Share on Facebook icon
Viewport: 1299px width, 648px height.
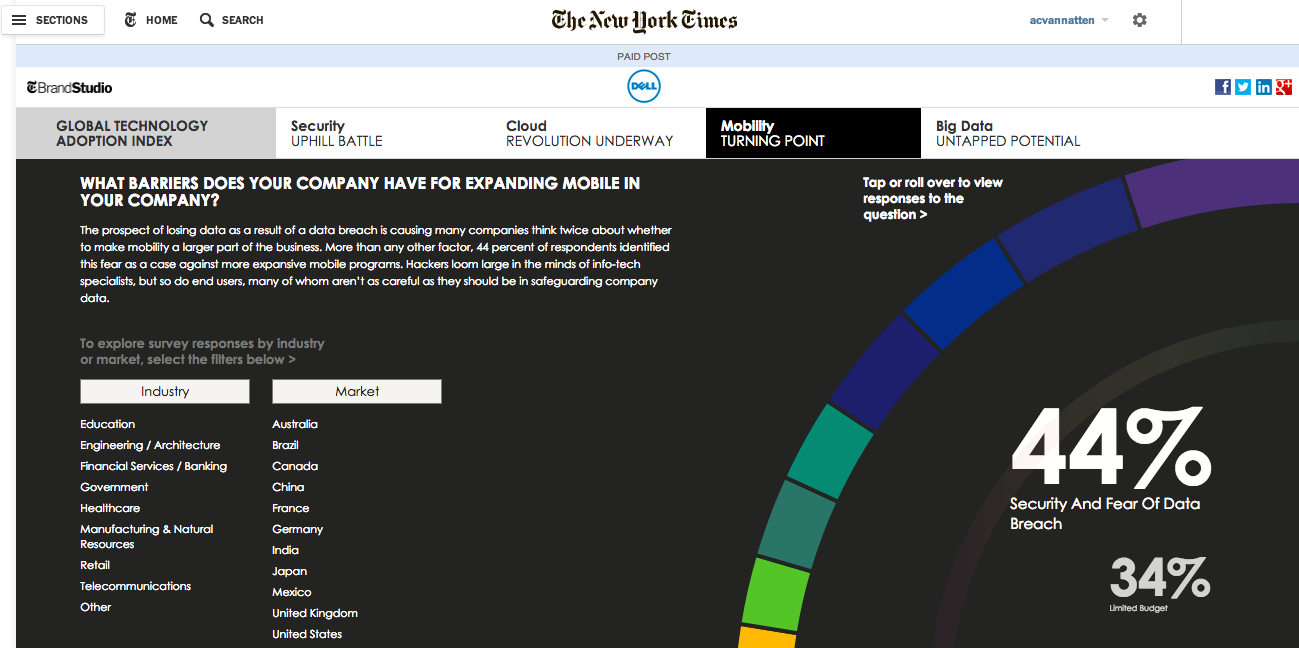point(1223,87)
